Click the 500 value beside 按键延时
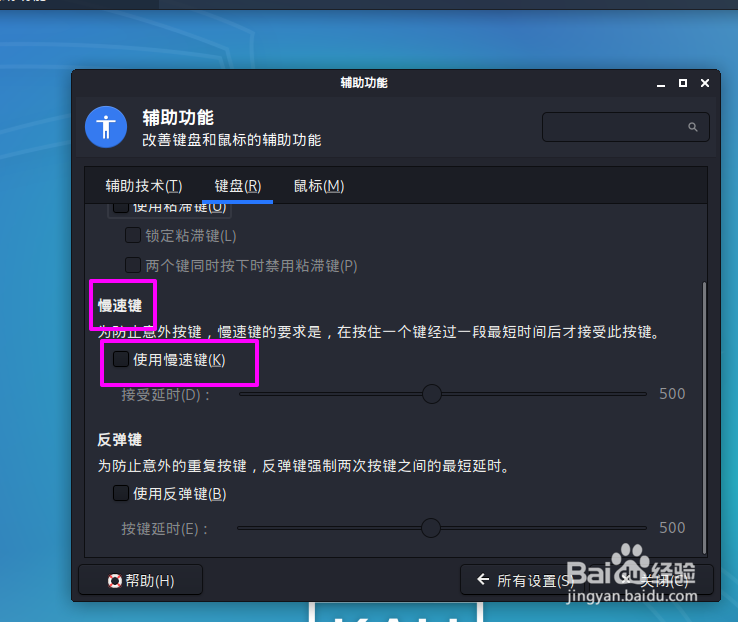 (672, 528)
